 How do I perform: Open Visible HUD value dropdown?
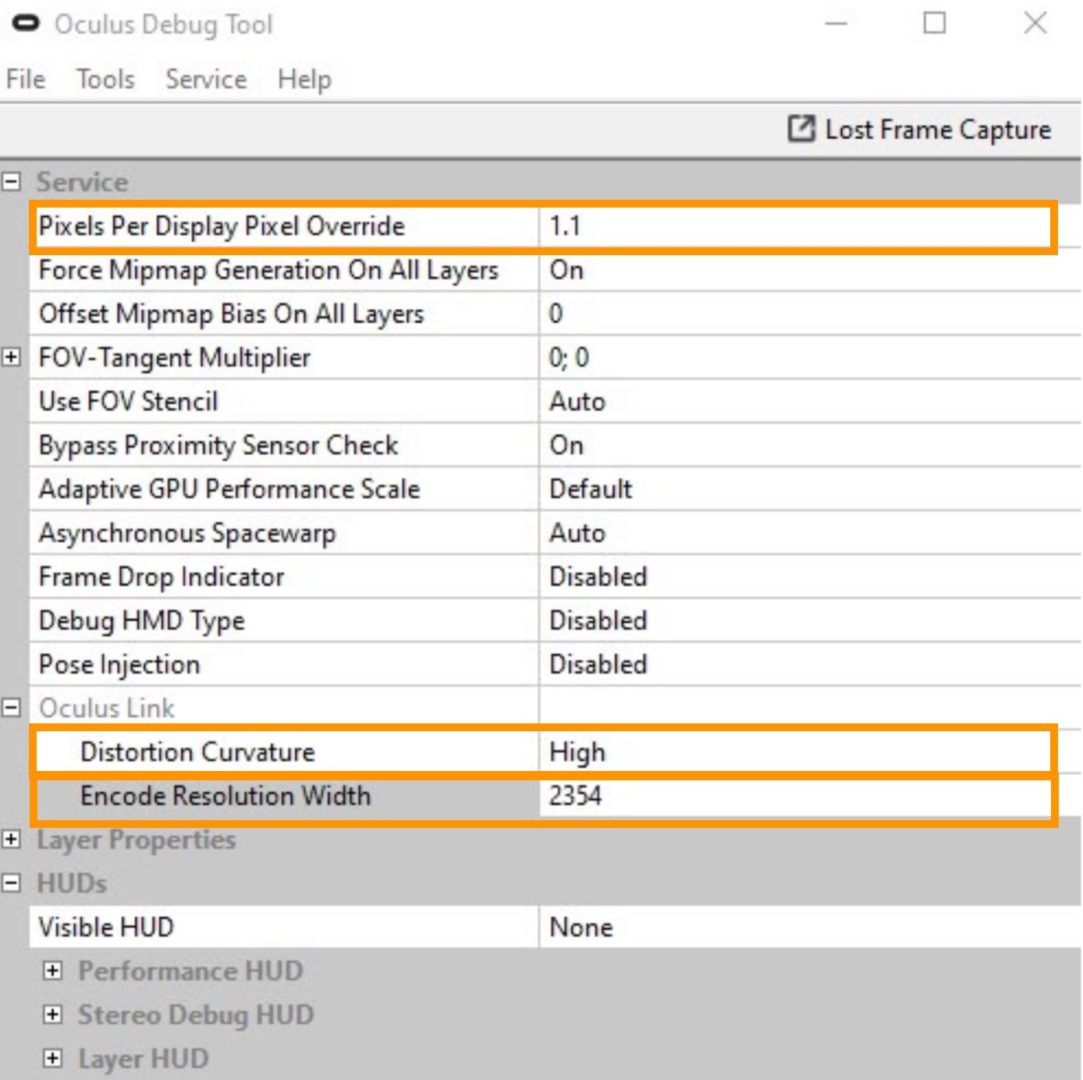(810, 927)
